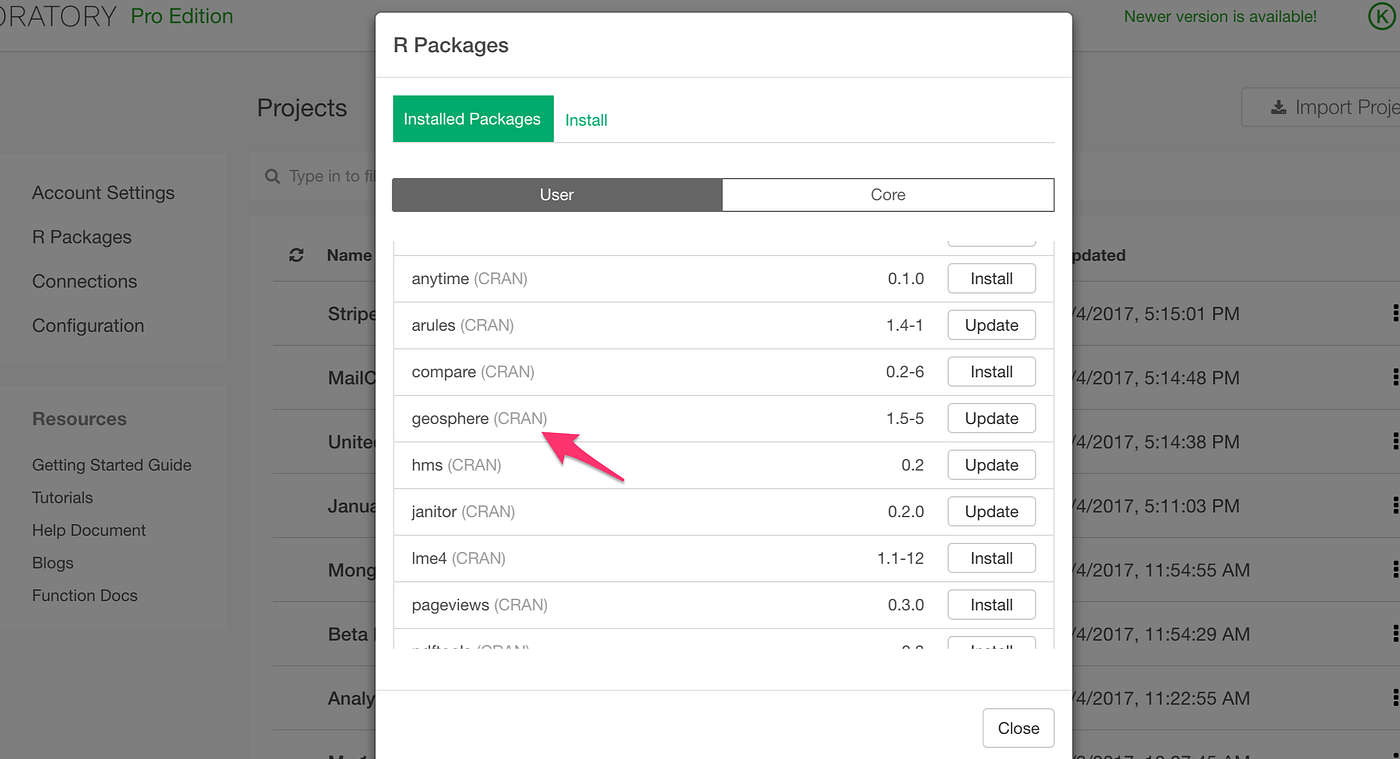Open three-dot menu on row updated 5:11:03 PM

click(1395, 505)
